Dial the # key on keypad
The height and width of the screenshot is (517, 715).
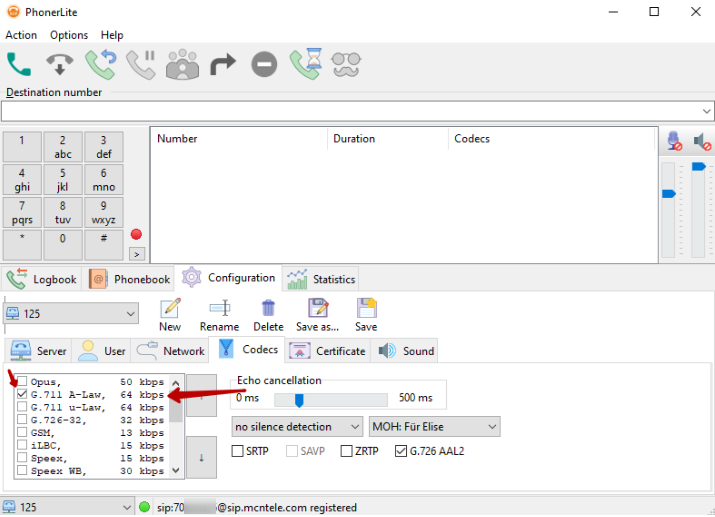pyautogui.click(x=104, y=245)
